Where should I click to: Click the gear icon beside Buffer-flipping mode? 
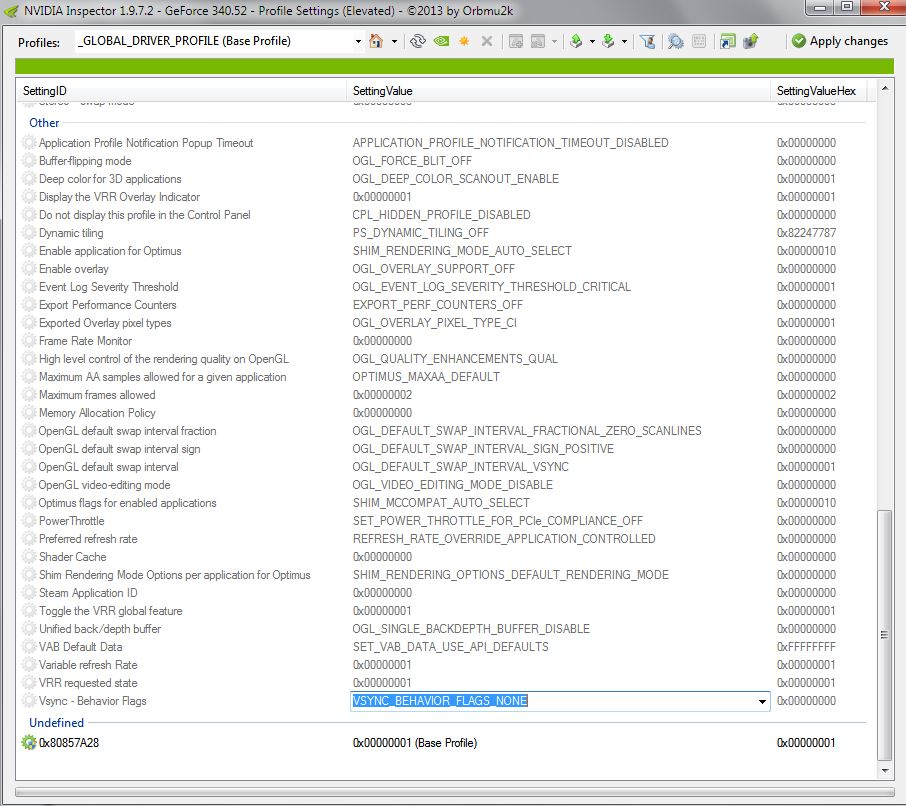tap(29, 161)
